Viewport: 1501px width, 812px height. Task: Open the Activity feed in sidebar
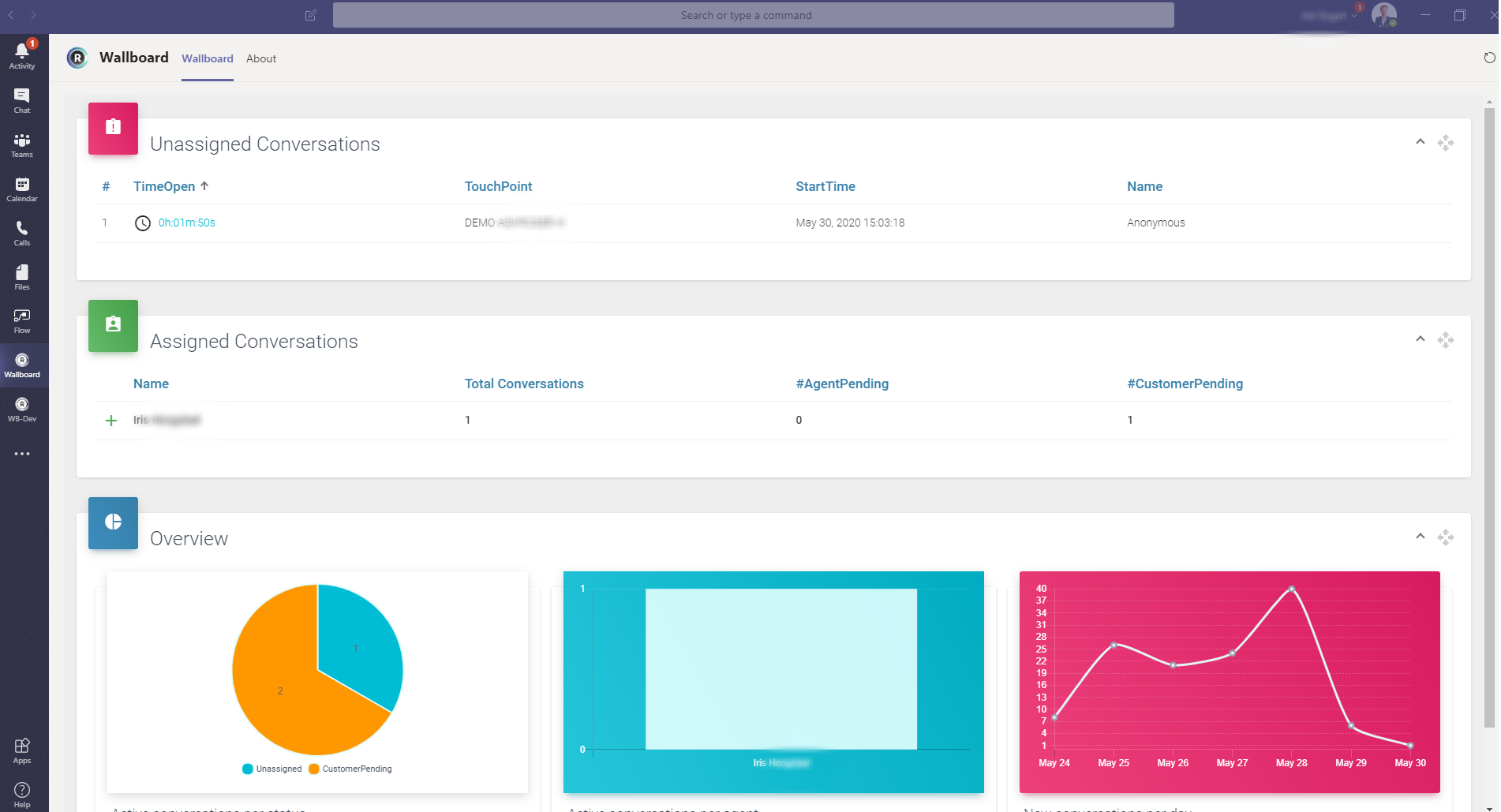click(x=22, y=55)
